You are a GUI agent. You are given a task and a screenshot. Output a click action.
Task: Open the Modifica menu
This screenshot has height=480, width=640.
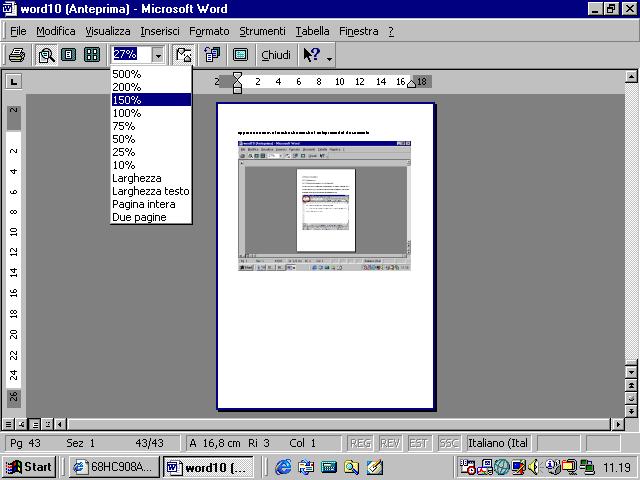[56, 31]
